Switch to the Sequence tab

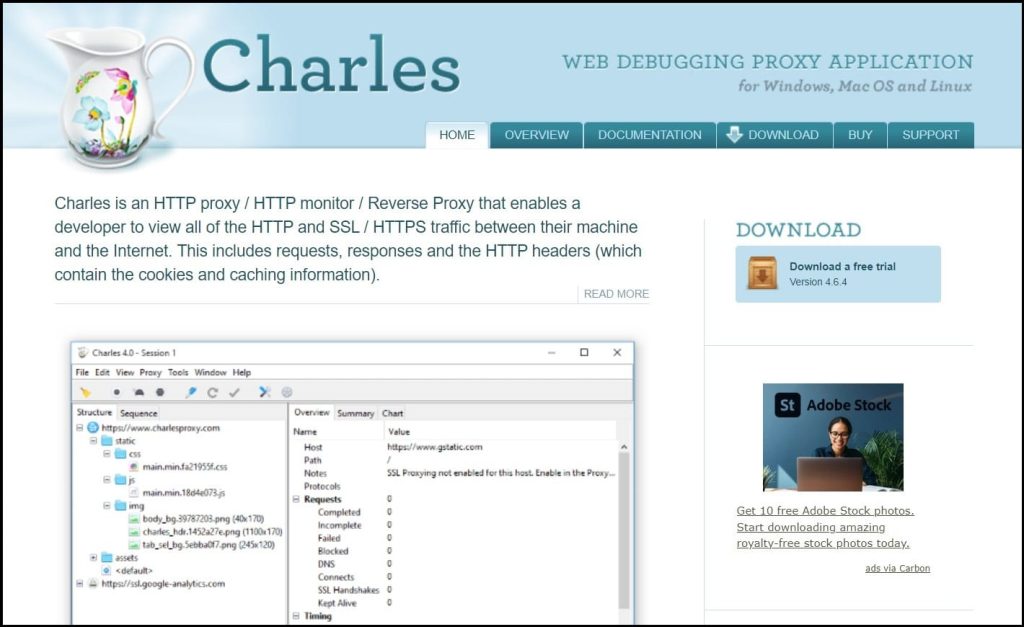(138, 413)
